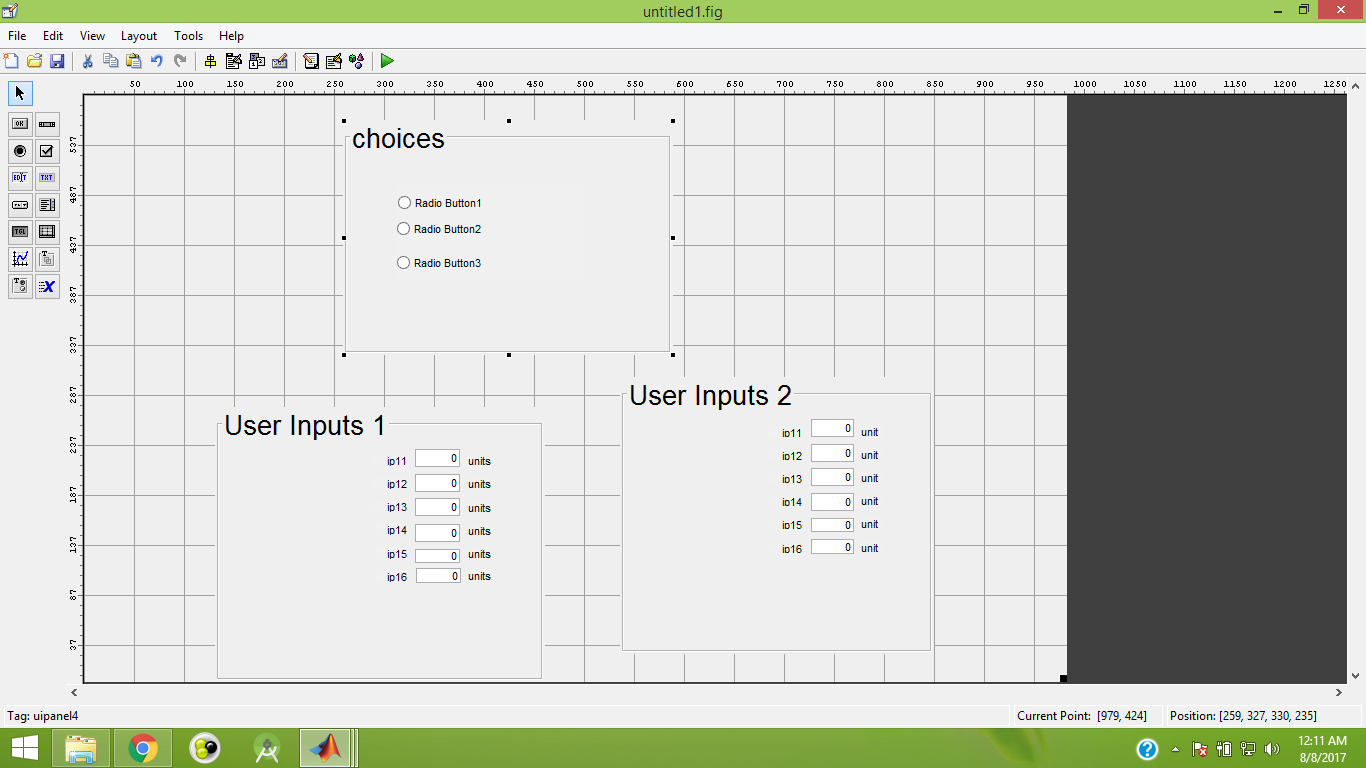Open the Object Browser toolbar icon
This screenshot has width=1366, height=768.
[357, 61]
